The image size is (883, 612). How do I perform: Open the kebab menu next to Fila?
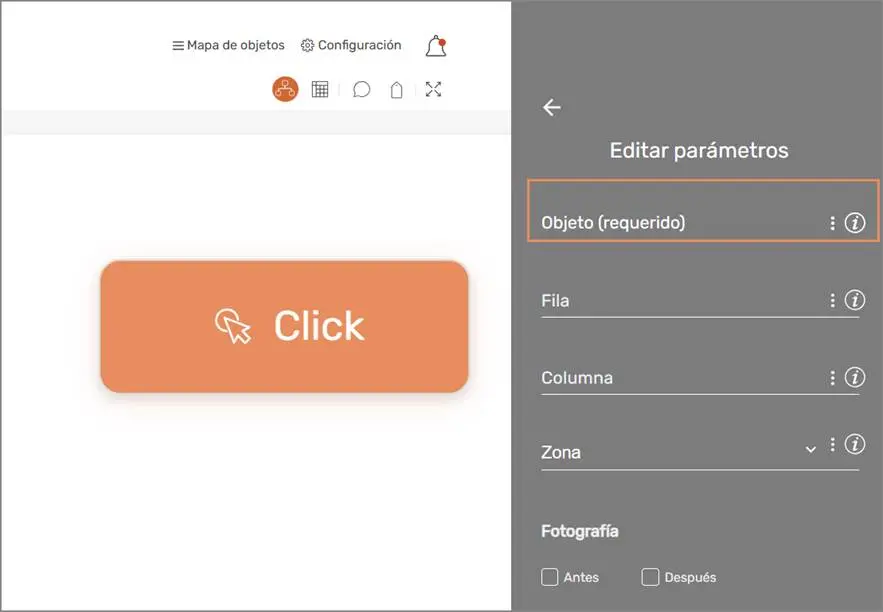coord(830,299)
